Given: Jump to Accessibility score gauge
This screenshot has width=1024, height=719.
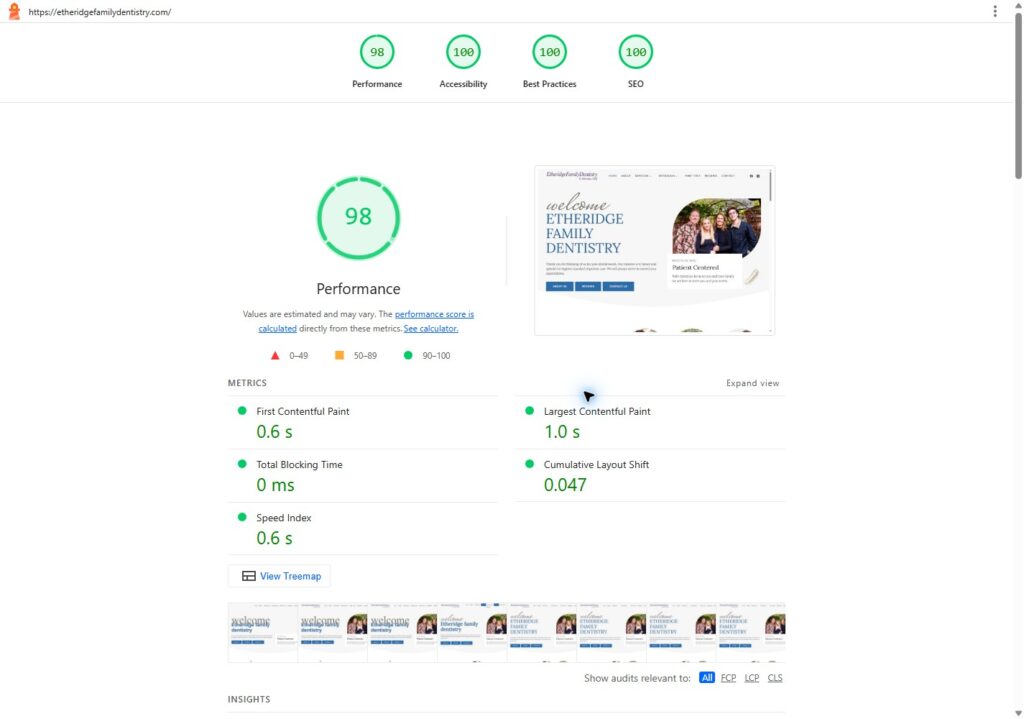Looking at the screenshot, I should click(x=463, y=62).
